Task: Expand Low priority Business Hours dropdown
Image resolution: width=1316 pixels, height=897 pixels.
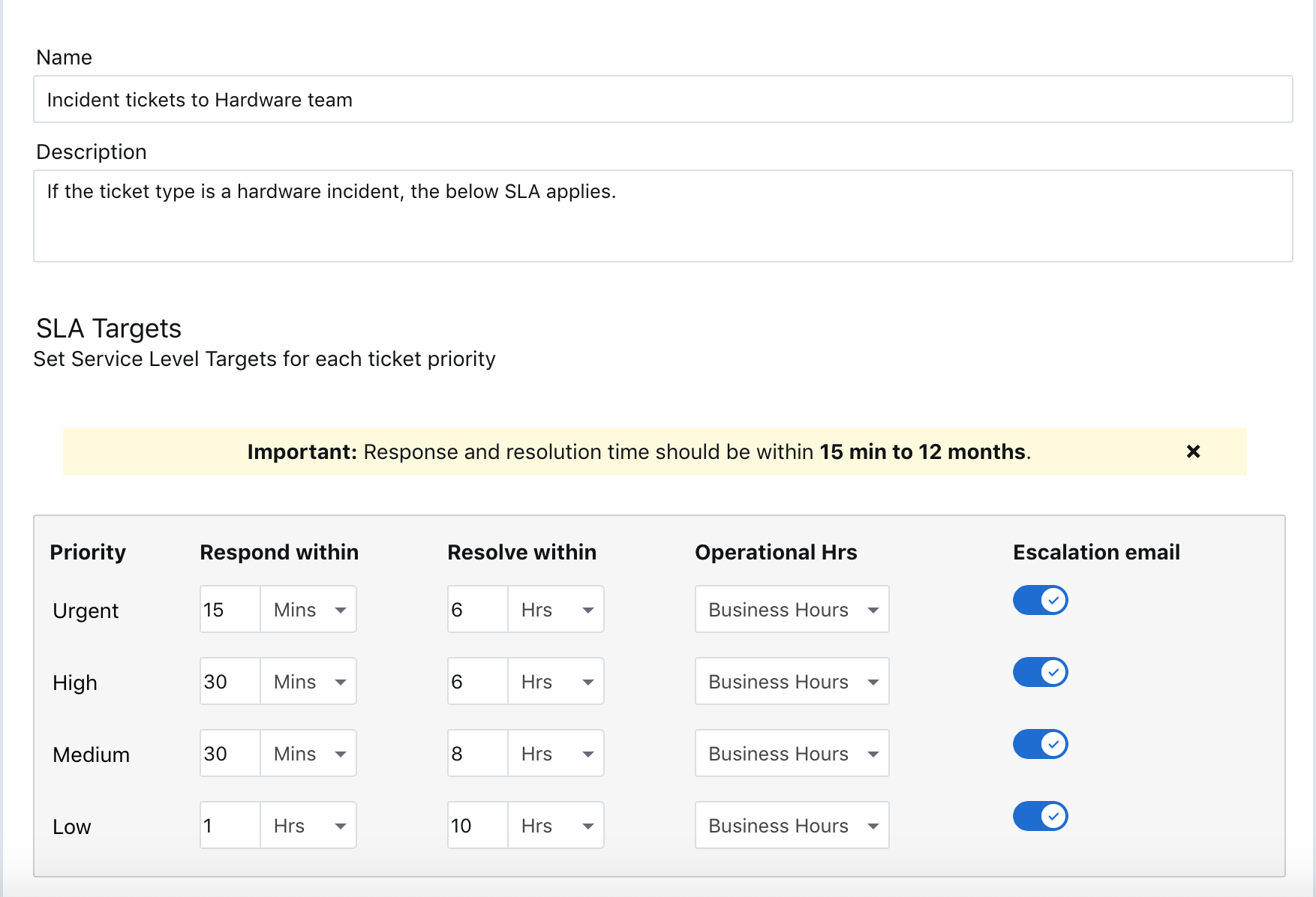Action: tap(792, 825)
